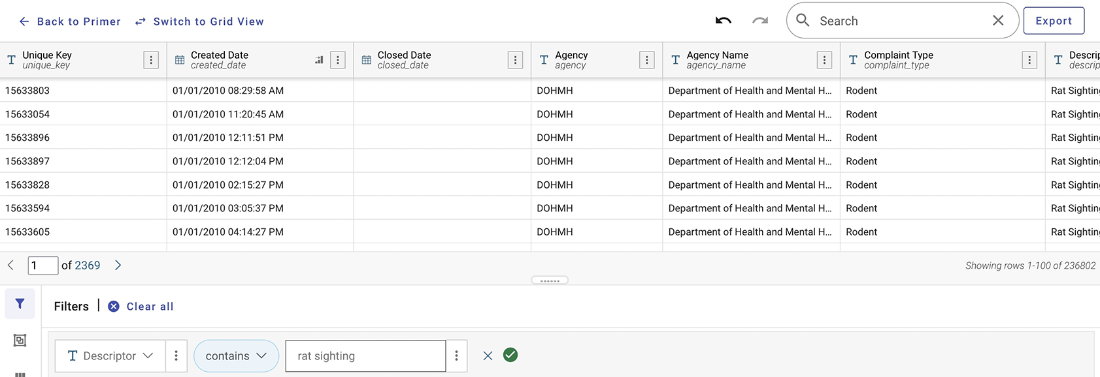
Task: Click the rat sighting filter value field
Action: pos(365,356)
